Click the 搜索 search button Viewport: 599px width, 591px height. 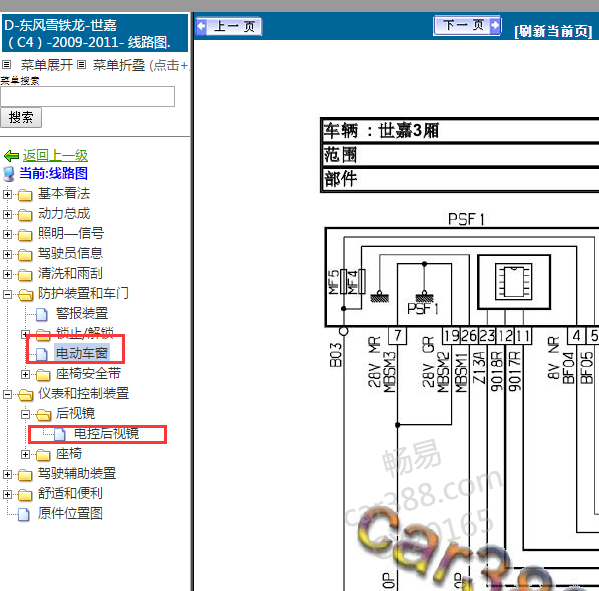pyautogui.click(x=21, y=117)
